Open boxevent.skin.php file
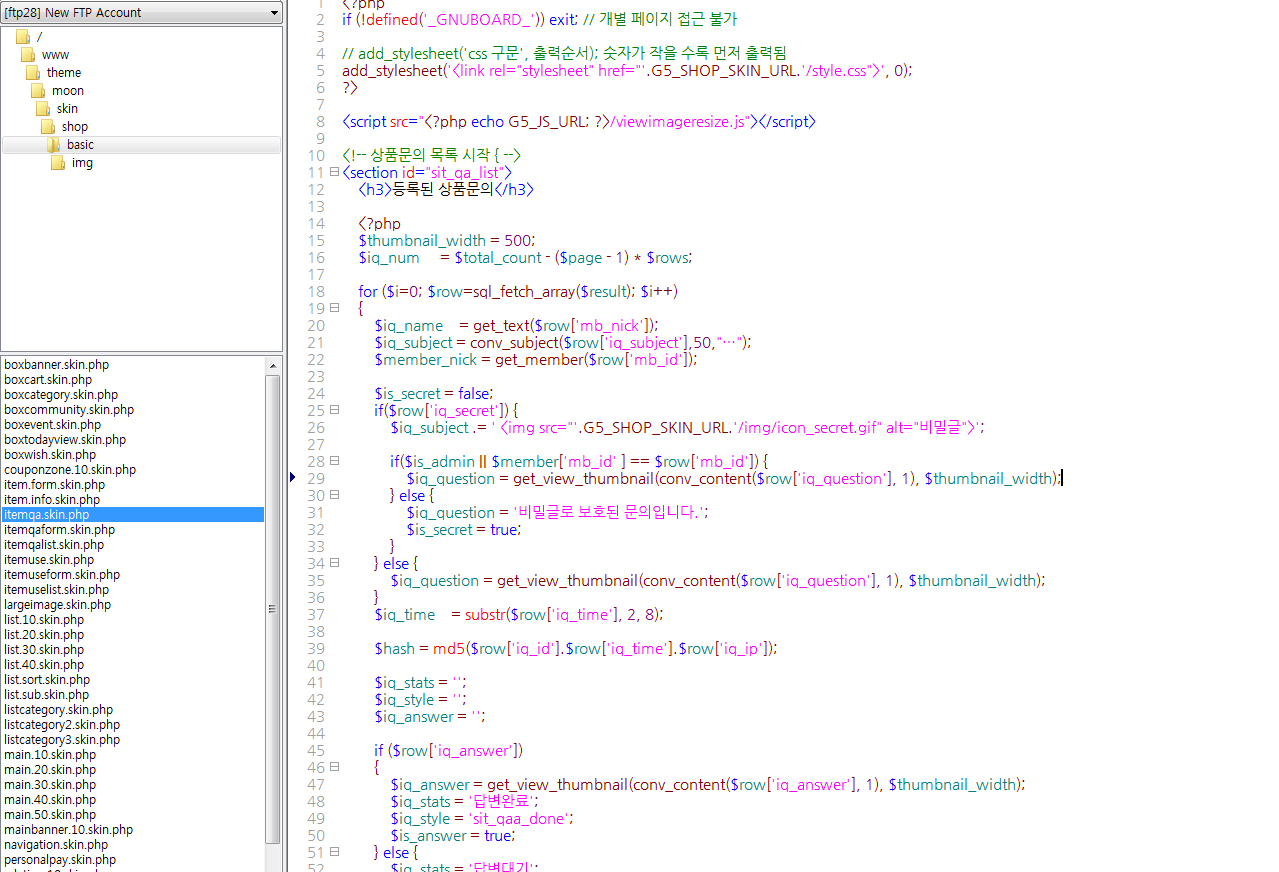Viewport: 1279px width, 872px height. point(52,425)
